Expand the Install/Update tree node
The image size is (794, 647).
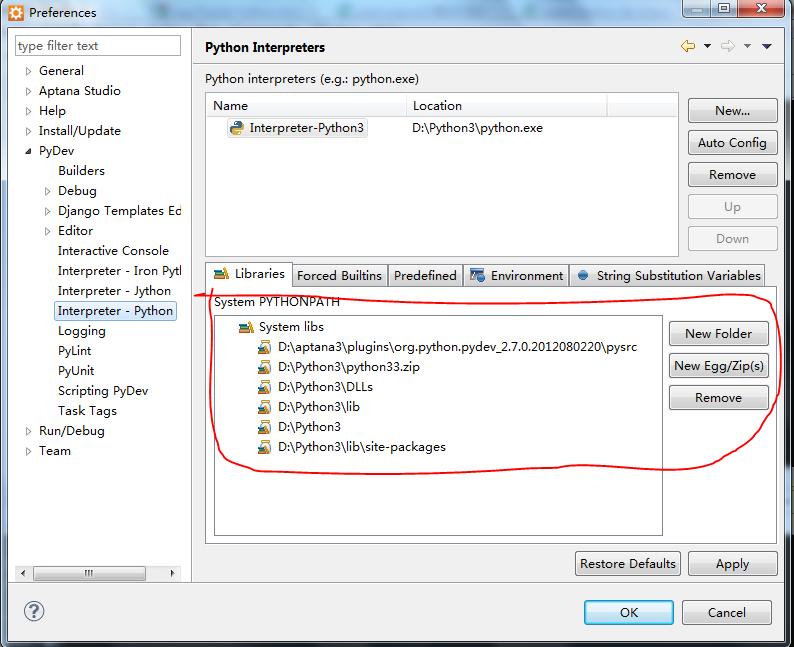tap(28, 132)
